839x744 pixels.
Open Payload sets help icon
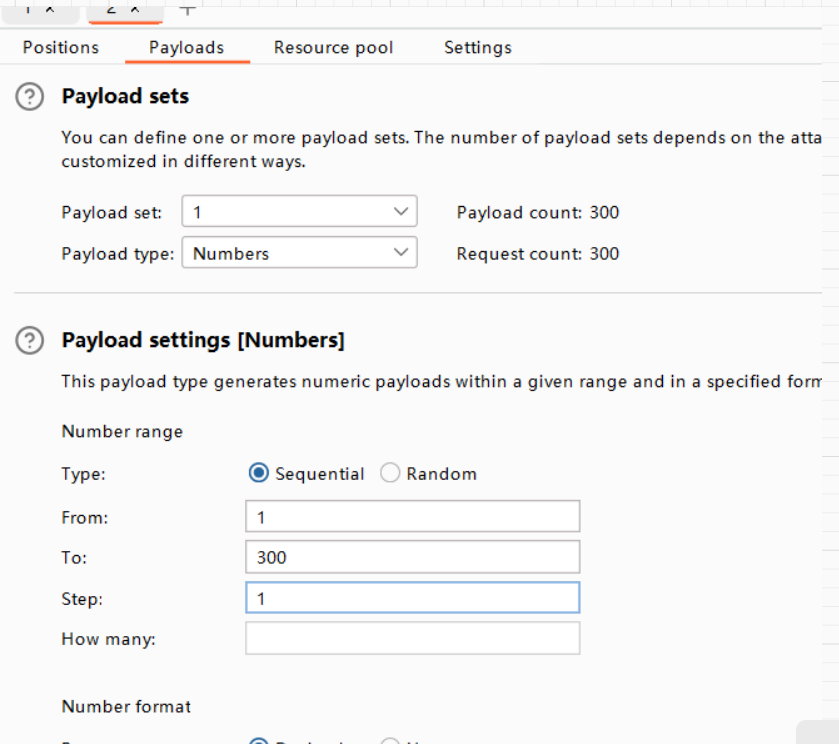point(29,97)
